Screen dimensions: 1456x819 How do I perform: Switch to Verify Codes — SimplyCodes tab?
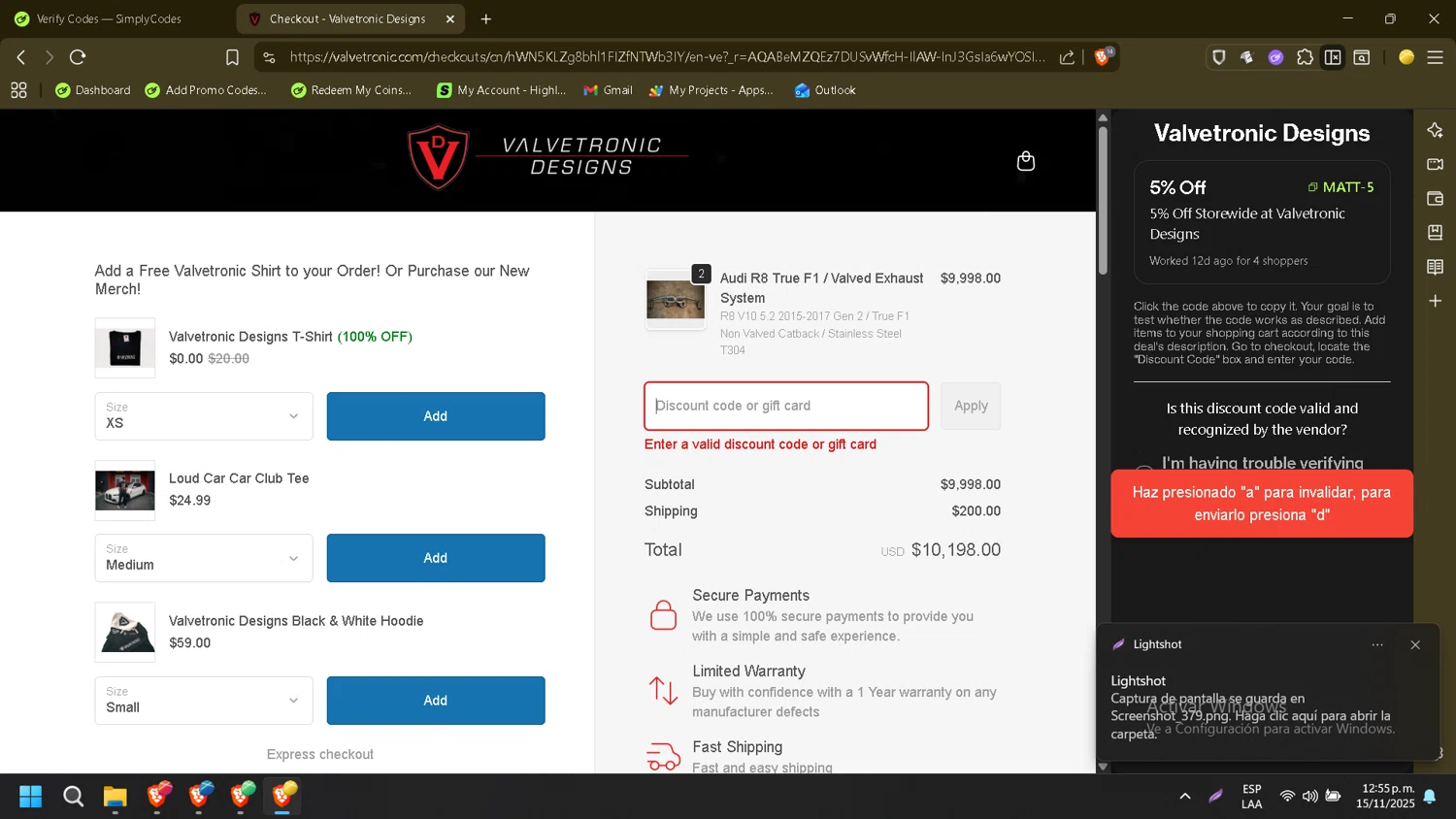click(x=109, y=18)
